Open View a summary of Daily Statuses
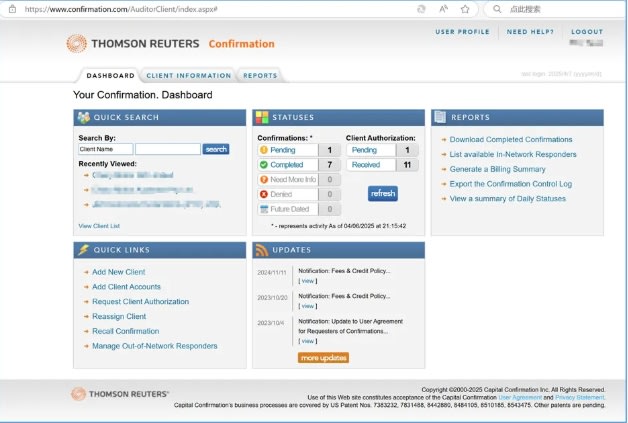The image size is (628, 423). [x=507, y=199]
